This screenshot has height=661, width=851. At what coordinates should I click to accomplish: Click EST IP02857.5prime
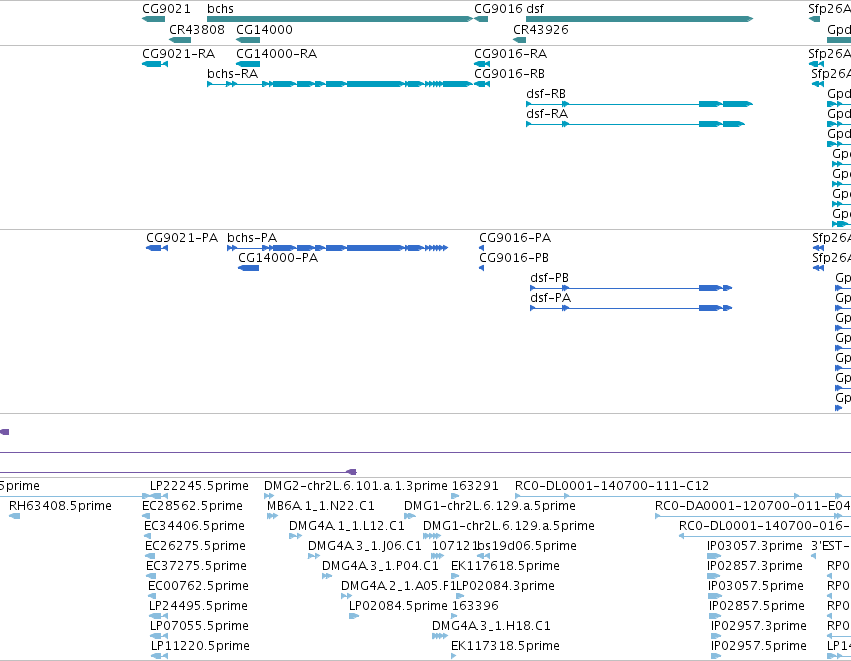point(715,615)
